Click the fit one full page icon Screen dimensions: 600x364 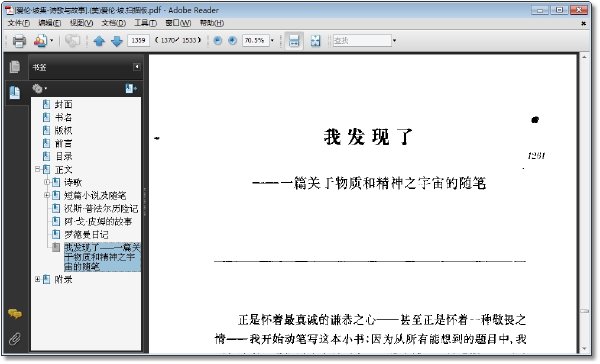315,41
